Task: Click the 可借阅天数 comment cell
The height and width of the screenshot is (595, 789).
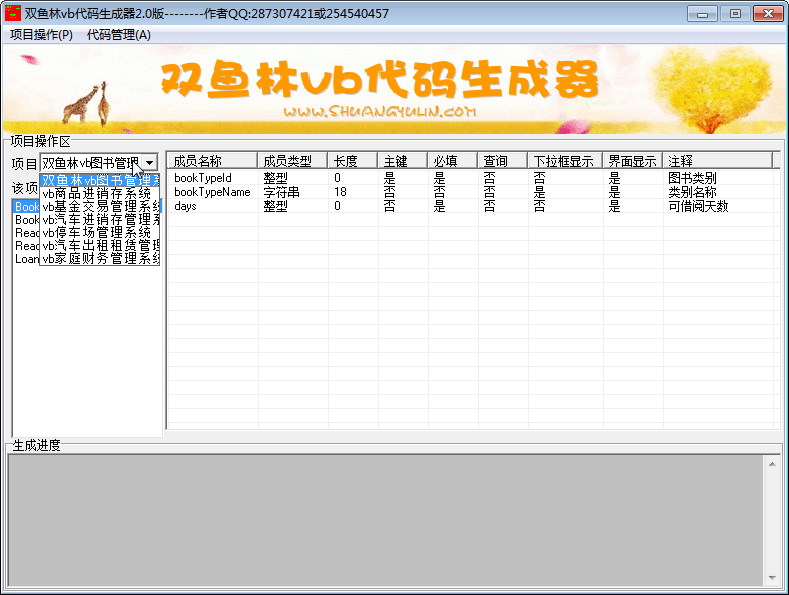Action: click(x=698, y=206)
